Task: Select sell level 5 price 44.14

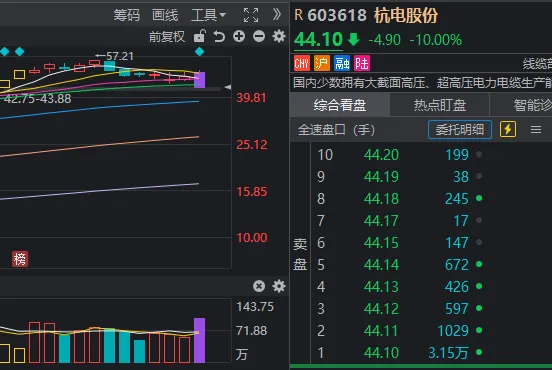Action: [381, 265]
